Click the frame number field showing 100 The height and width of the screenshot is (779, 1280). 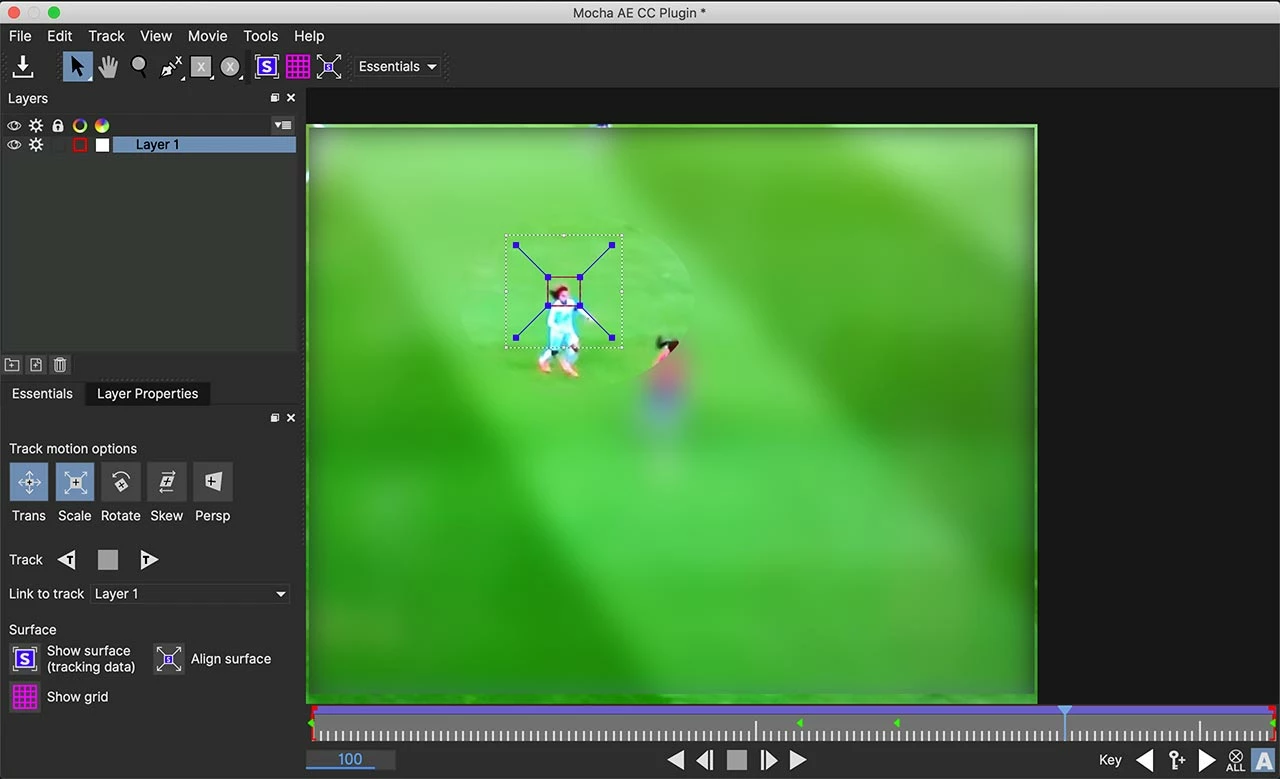pyautogui.click(x=350, y=759)
